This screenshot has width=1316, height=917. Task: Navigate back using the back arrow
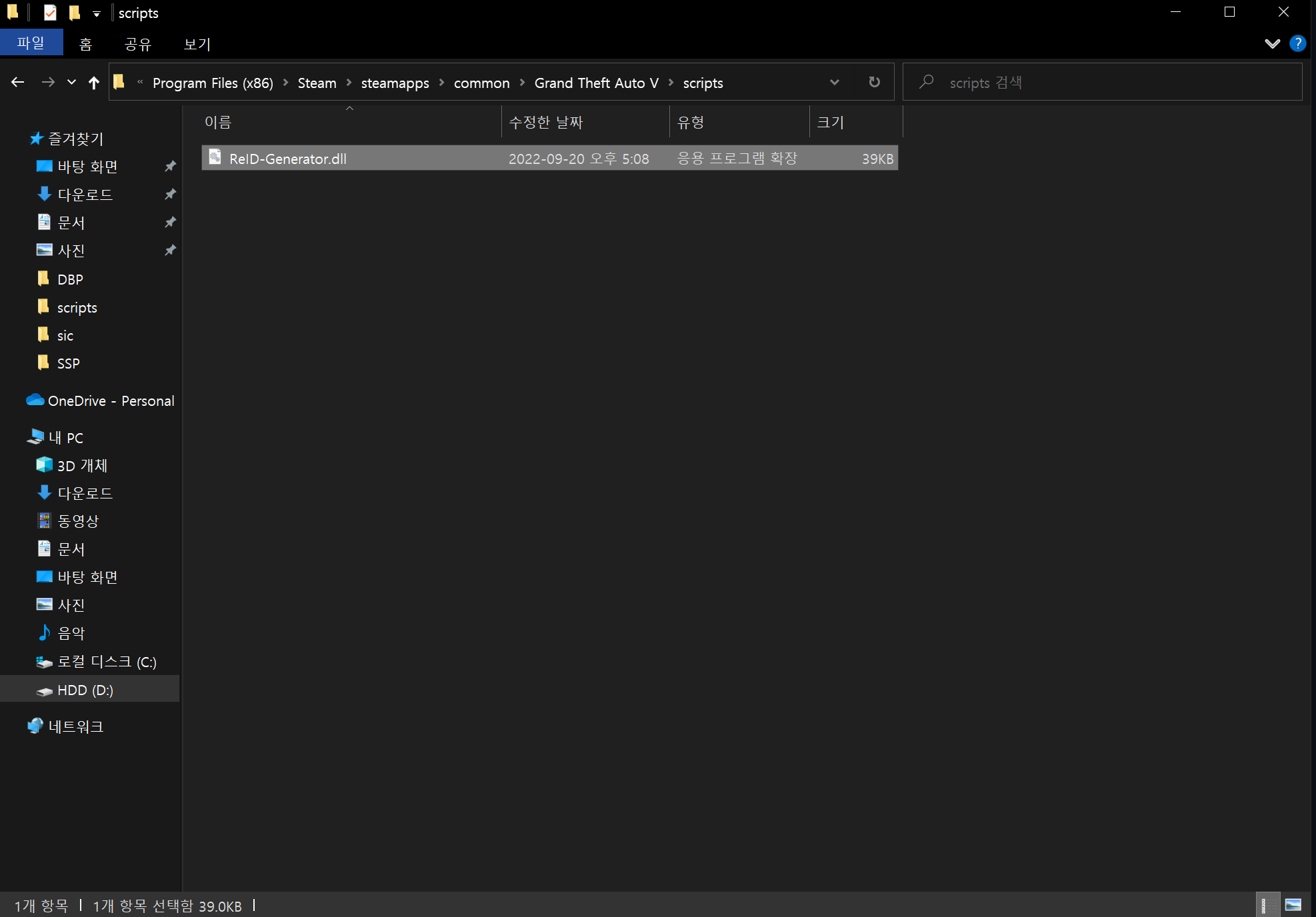pyautogui.click(x=17, y=82)
